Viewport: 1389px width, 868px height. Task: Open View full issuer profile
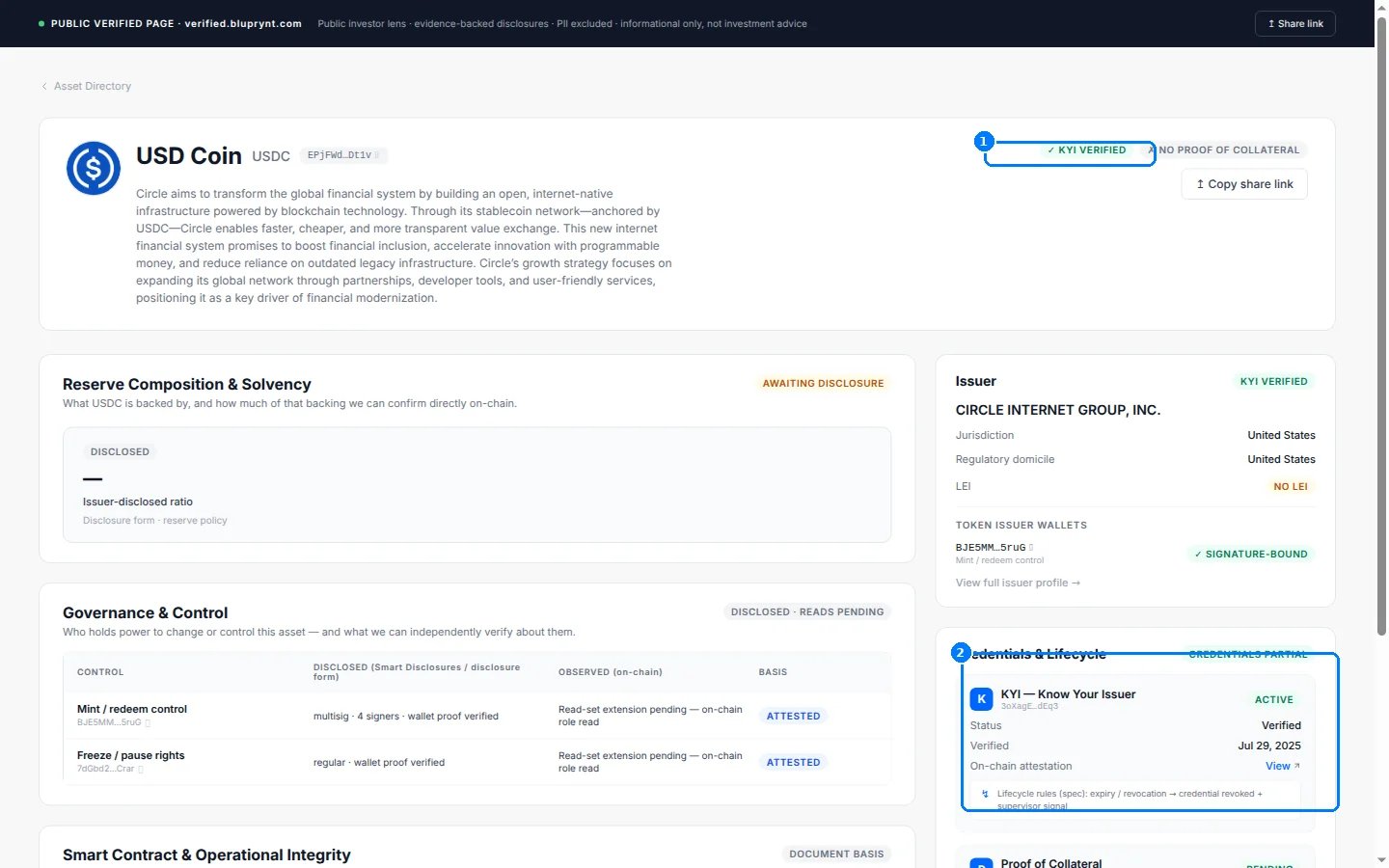pos(1018,583)
